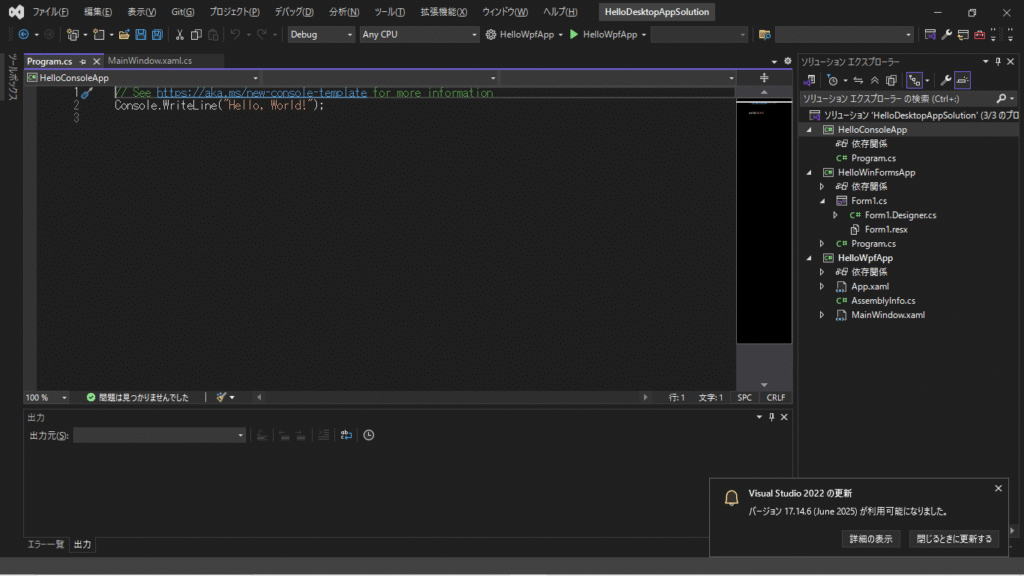The image size is (1024, 576).
Task: Expand the MainWindow.xaml tree node
Action: [x=822, y=315]
